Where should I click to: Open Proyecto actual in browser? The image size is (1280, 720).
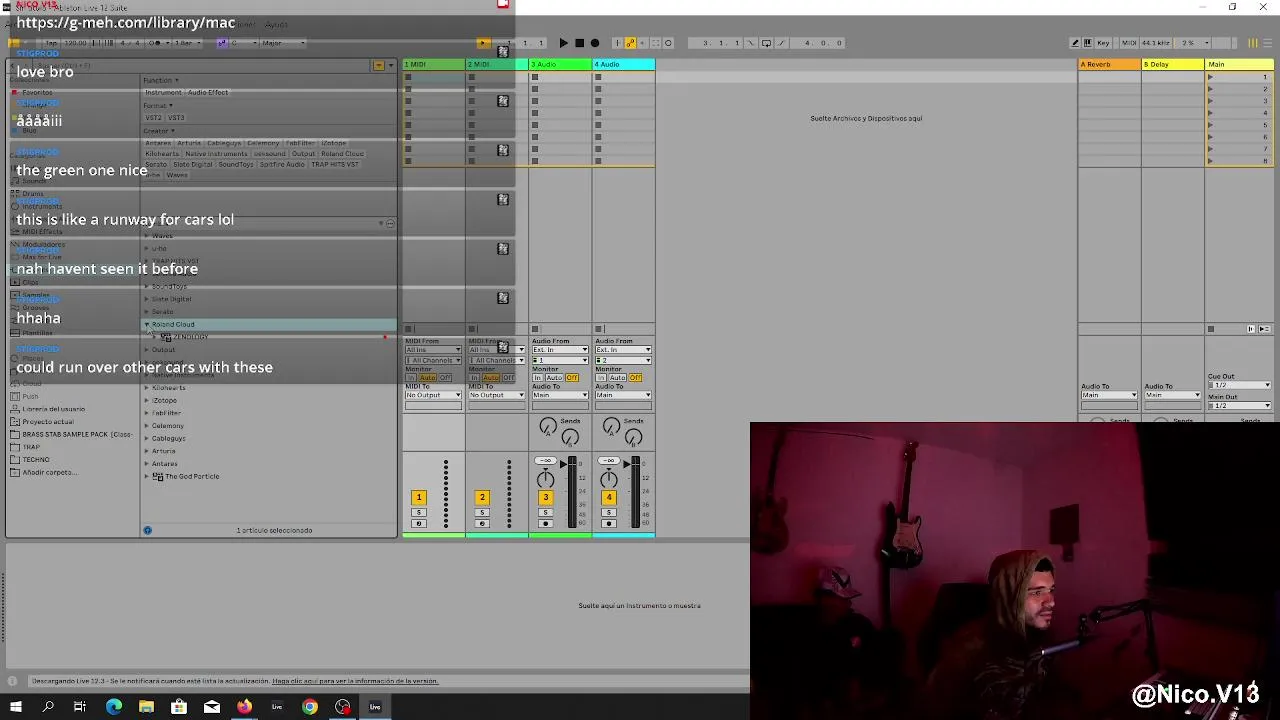click(47, 422)
